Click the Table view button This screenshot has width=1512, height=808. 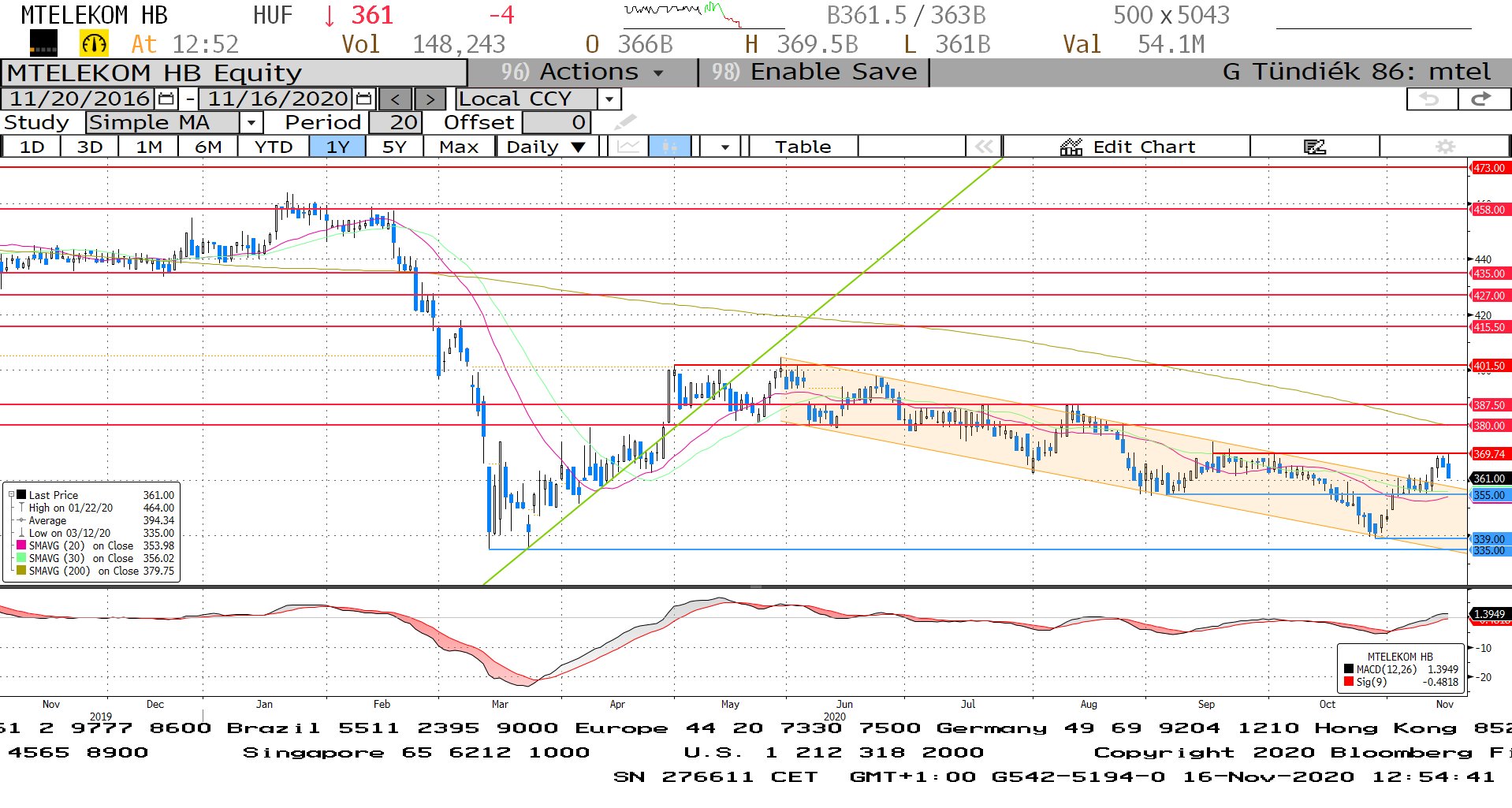803,147
